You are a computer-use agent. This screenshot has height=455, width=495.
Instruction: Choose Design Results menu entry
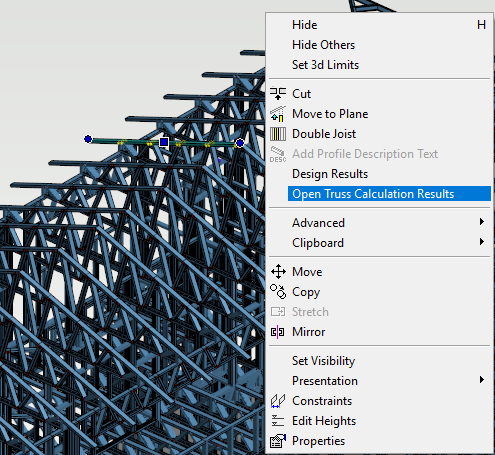tap(330, 174)
